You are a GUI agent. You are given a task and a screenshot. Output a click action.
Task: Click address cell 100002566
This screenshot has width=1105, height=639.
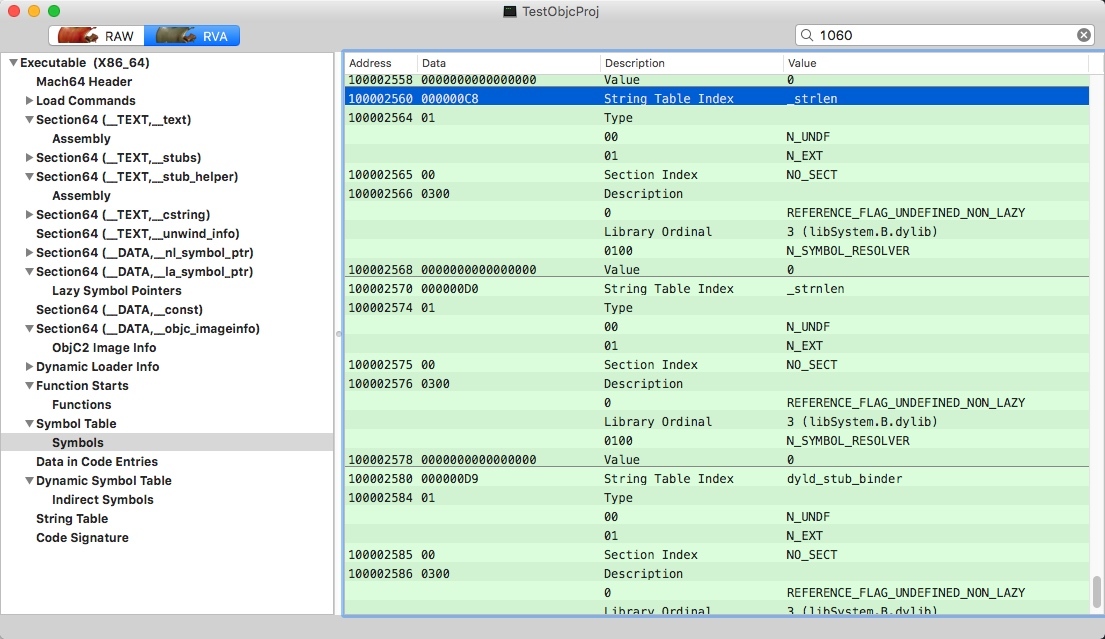pyautogui.click(x=381, y=194)
